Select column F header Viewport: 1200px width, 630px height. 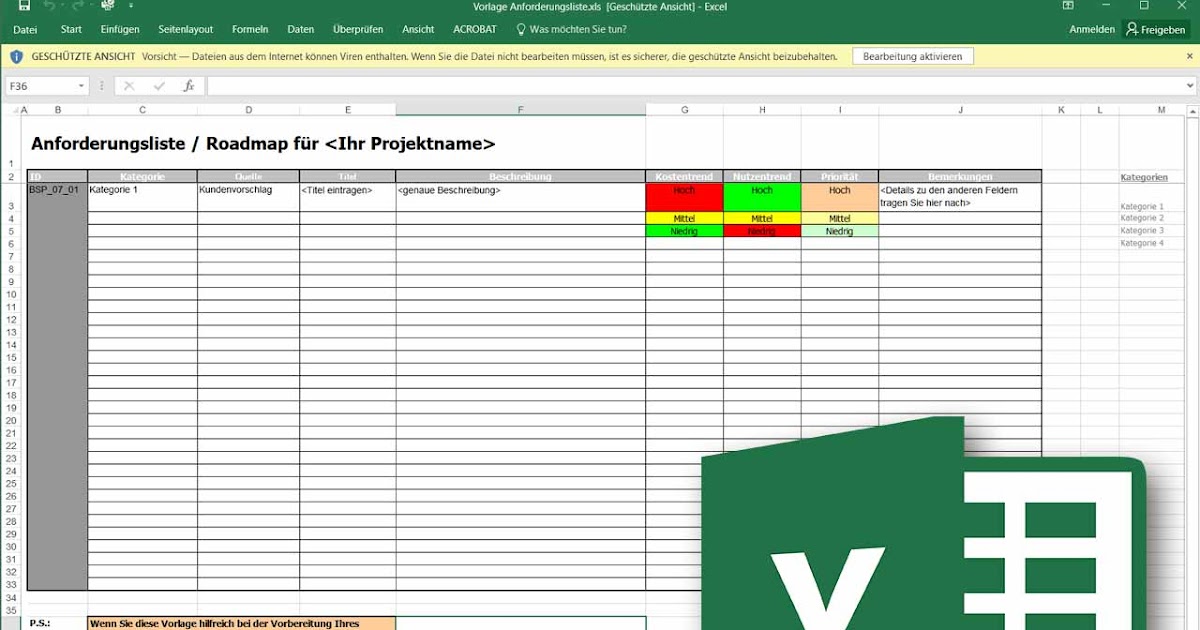click(520, 109)
